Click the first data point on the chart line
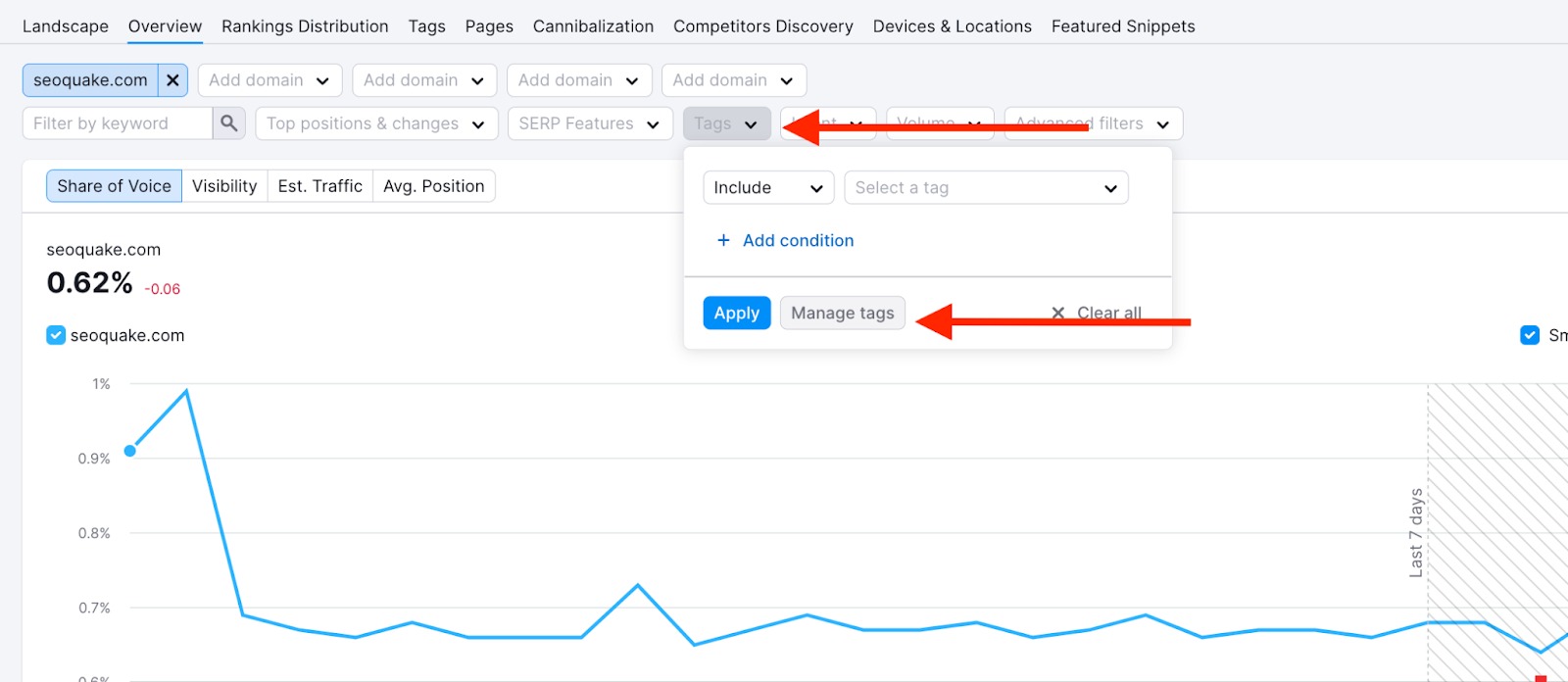The width and height of the screenshot is (1568, 682). [130, 451]
